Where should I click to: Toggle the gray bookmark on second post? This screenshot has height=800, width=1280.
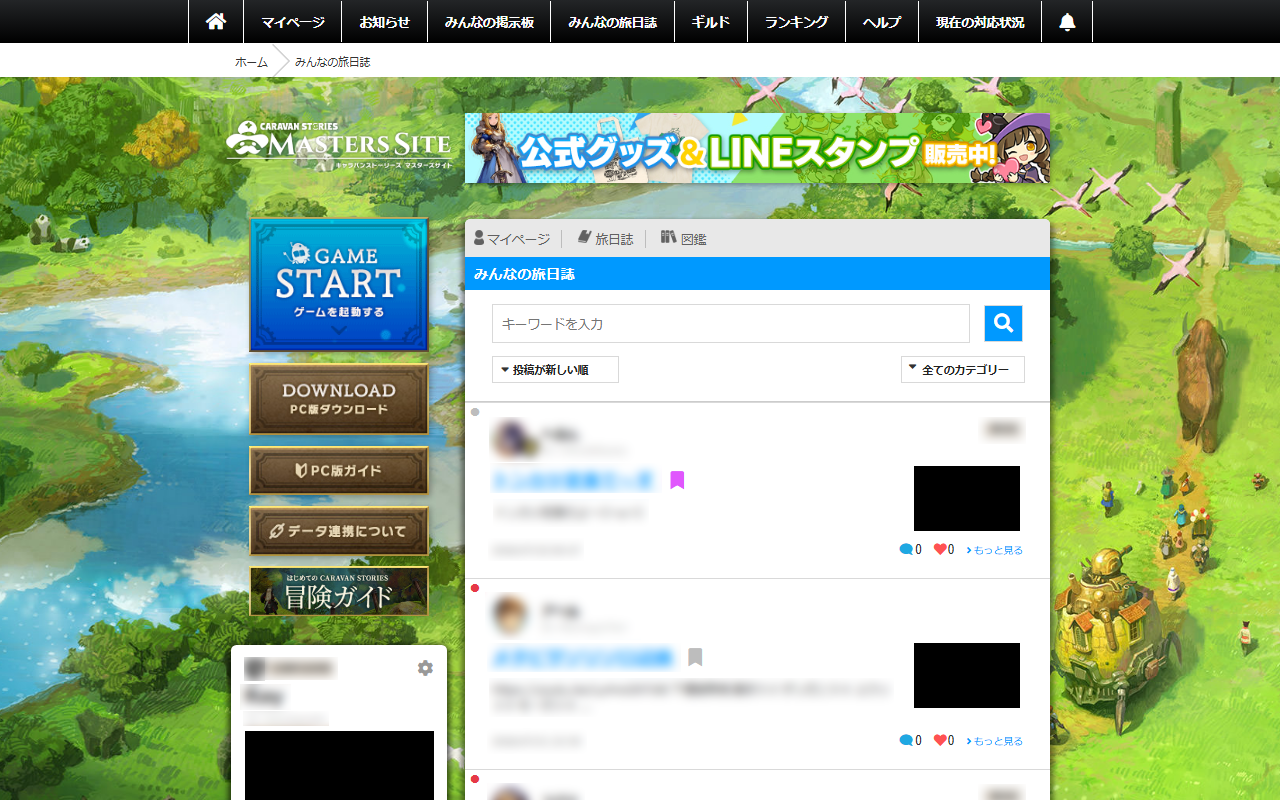point(695,657)
